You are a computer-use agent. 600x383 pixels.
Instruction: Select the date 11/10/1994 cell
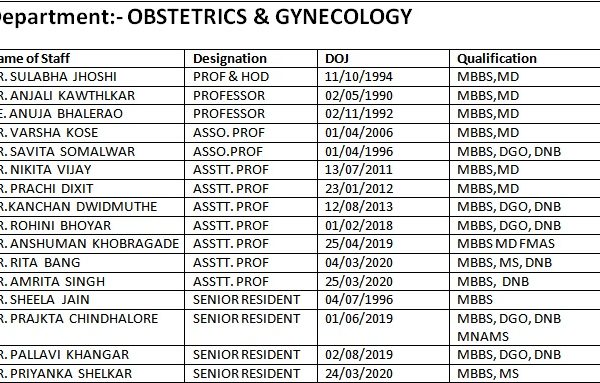[383, 77]
